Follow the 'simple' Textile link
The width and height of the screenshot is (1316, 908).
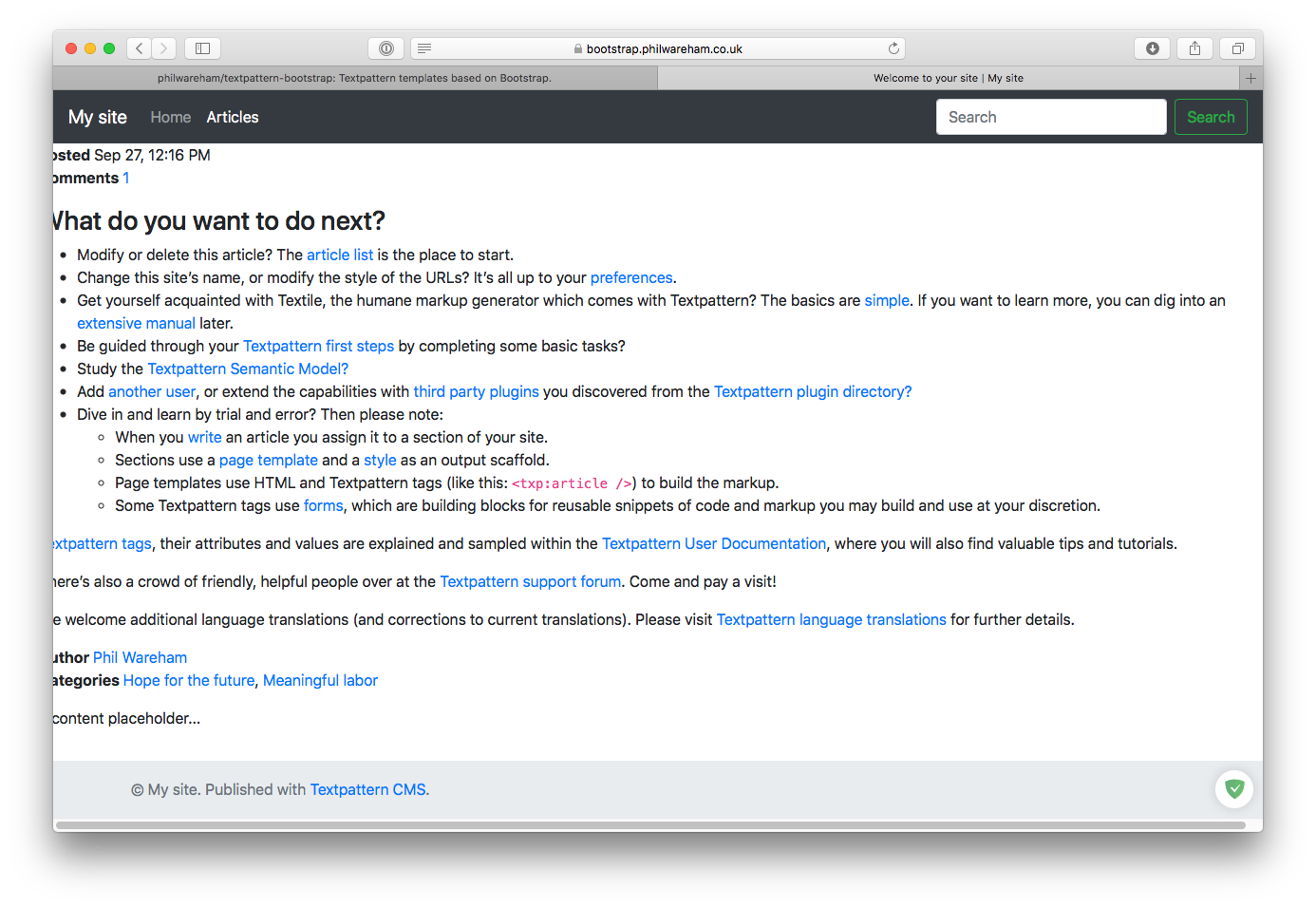tap(887, 300)
